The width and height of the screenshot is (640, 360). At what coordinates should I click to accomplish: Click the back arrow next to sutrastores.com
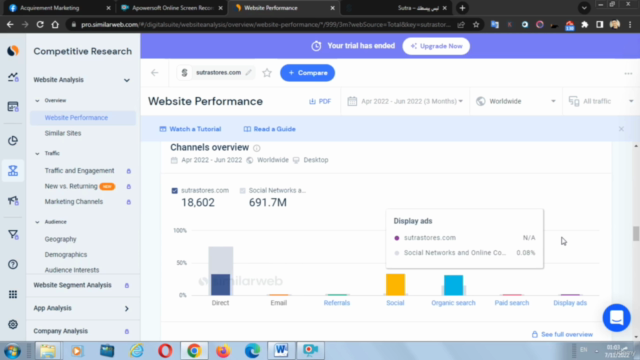point(154,73)
